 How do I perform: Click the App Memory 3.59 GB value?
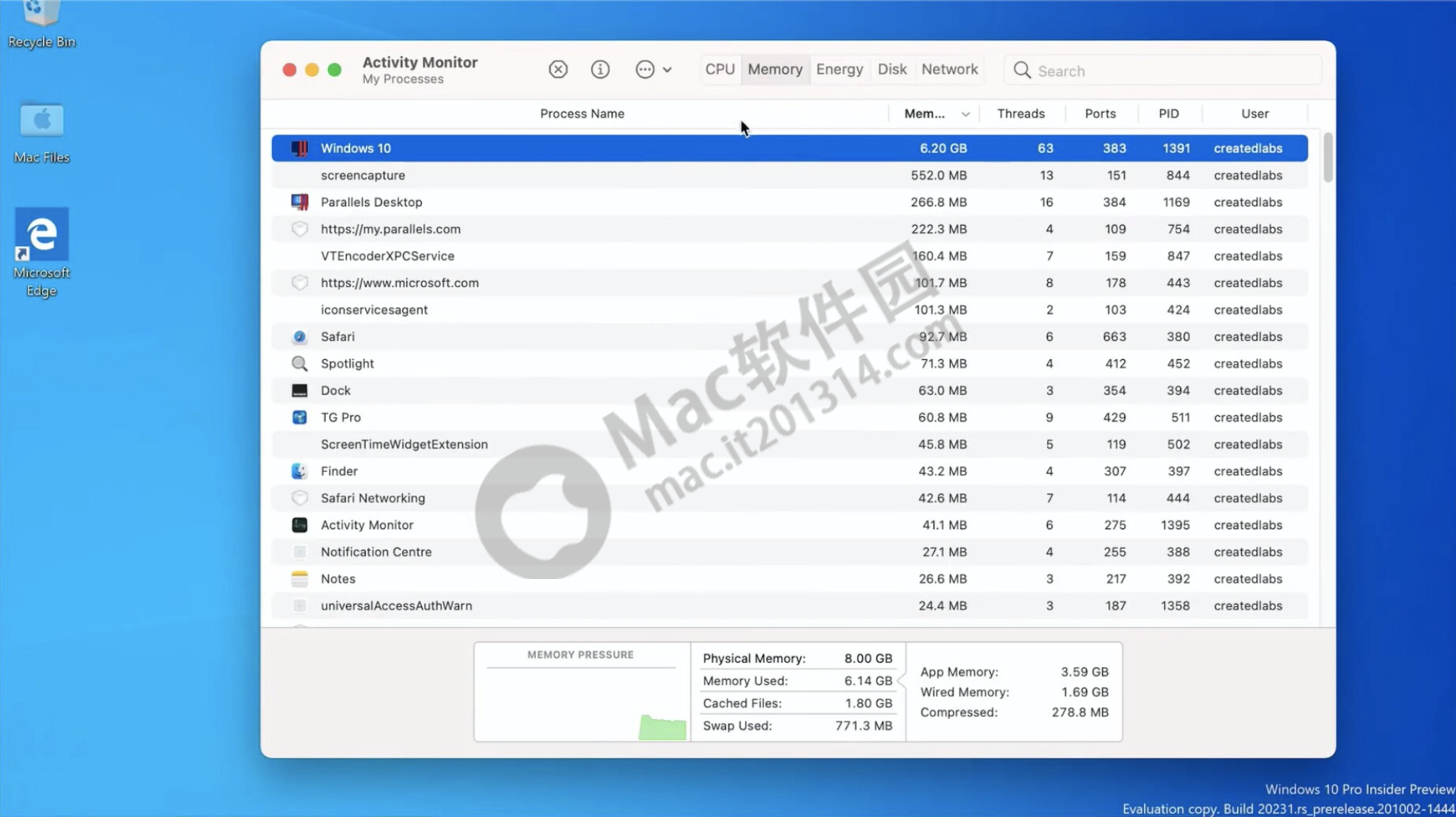pos(1084,671)
